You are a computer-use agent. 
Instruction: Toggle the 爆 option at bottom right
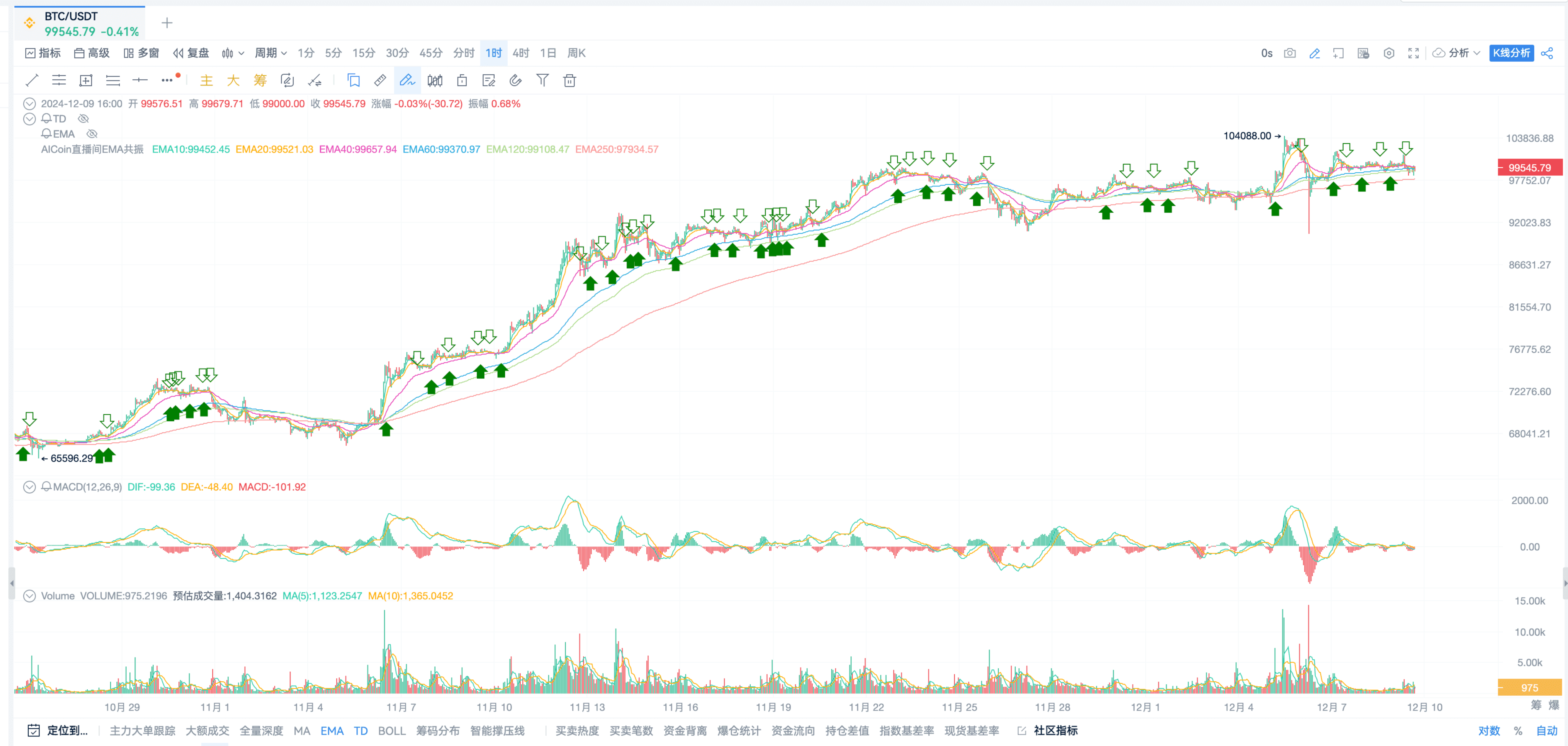pyautogui.click(x=1554, y=705)
